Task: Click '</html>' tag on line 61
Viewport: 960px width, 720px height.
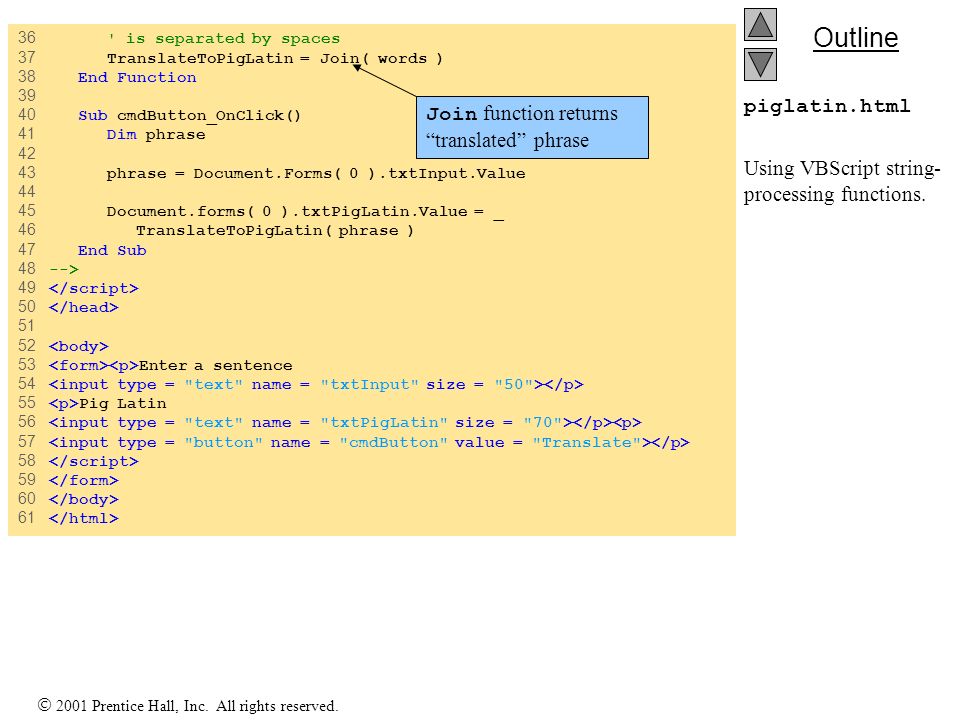Action: tap(84, 519)
